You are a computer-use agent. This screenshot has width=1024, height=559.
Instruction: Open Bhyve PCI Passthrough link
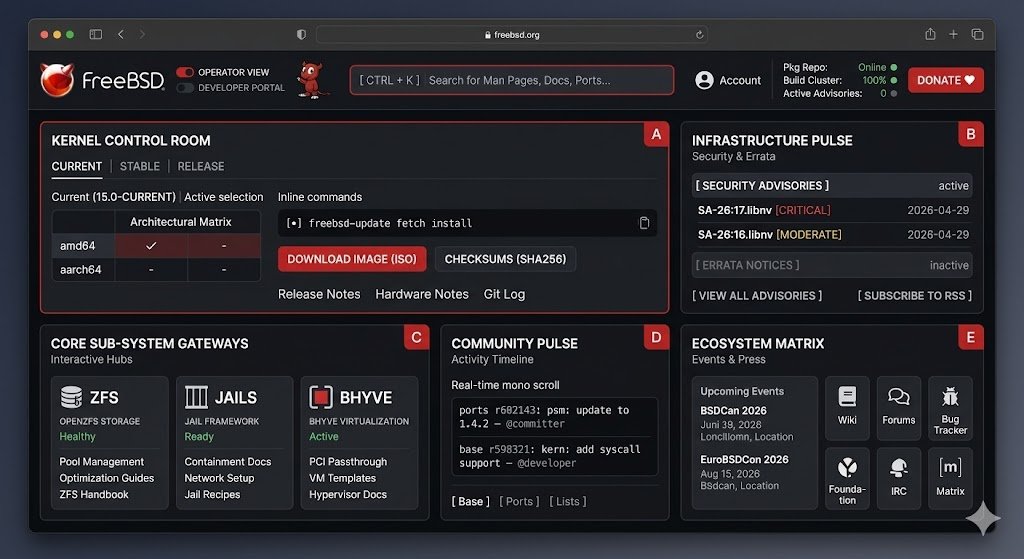click(348, 462)
